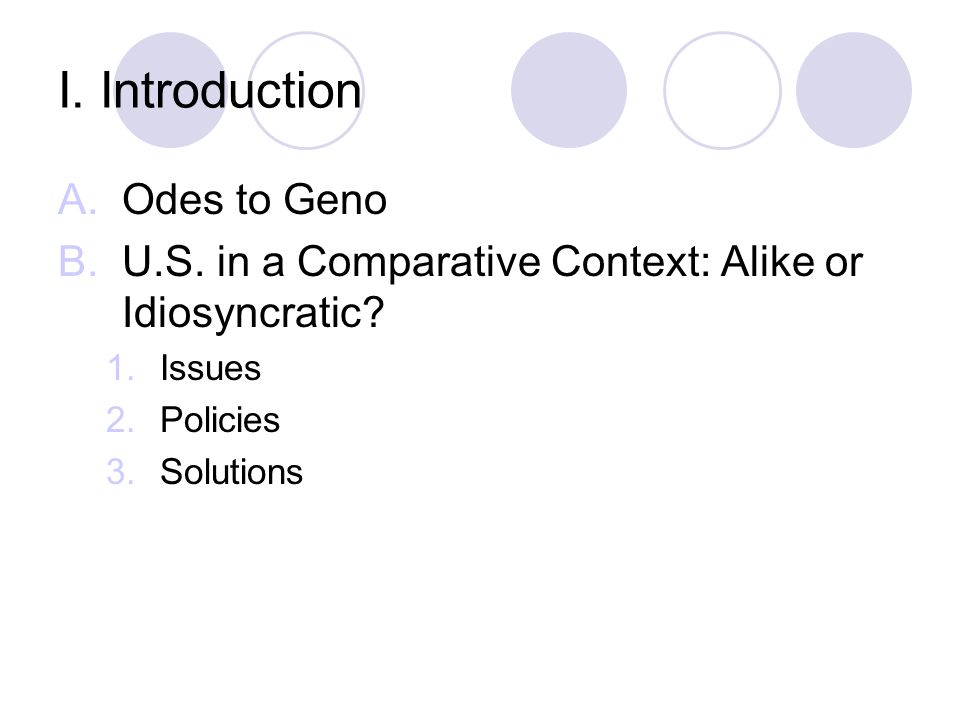This screenshot has width=960, height=720.
Task: Click the filled lavender circle behind 'Intro'
Action: click(171, 90)
